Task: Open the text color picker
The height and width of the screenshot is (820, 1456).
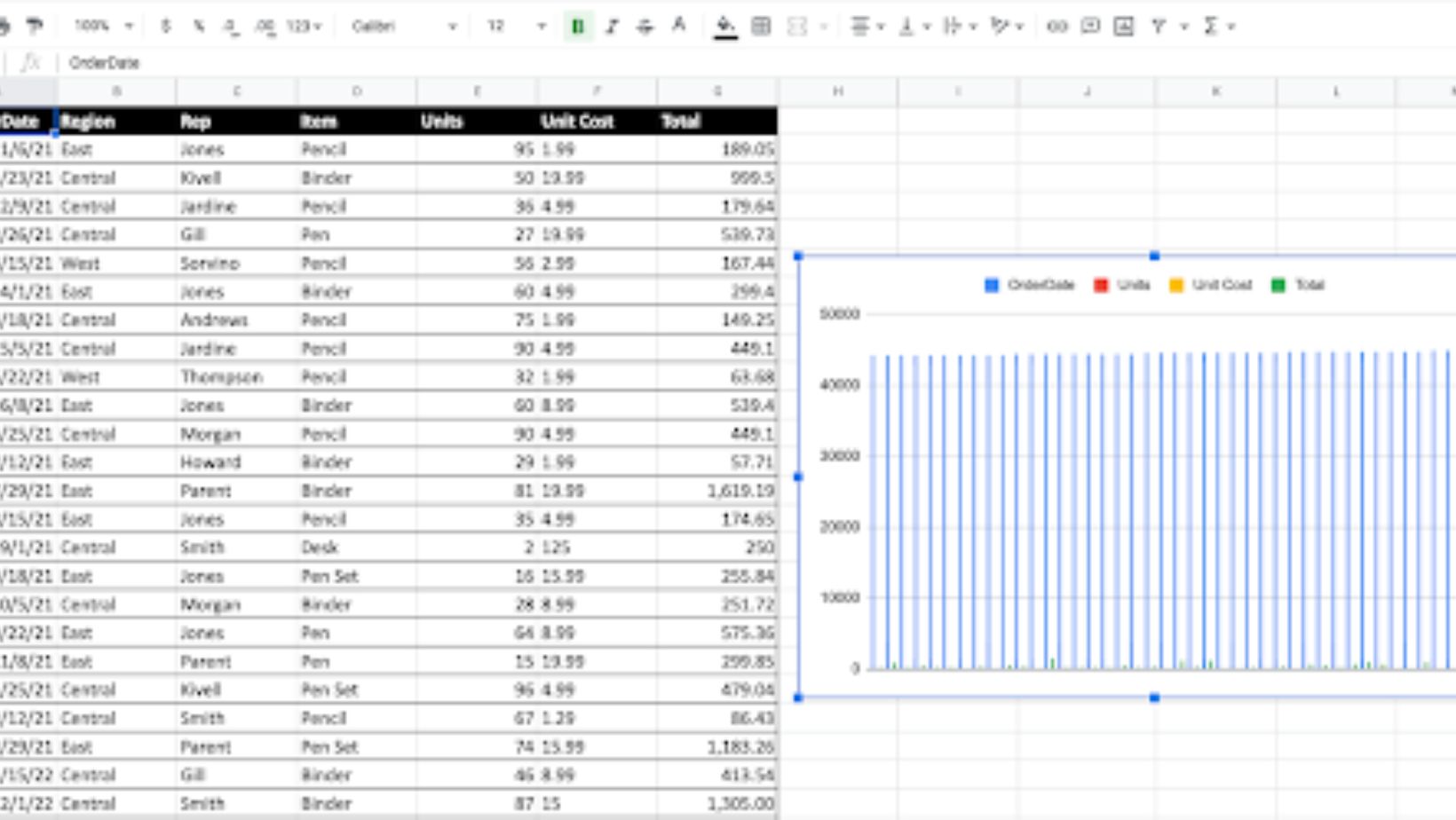Action: point(678,27)
